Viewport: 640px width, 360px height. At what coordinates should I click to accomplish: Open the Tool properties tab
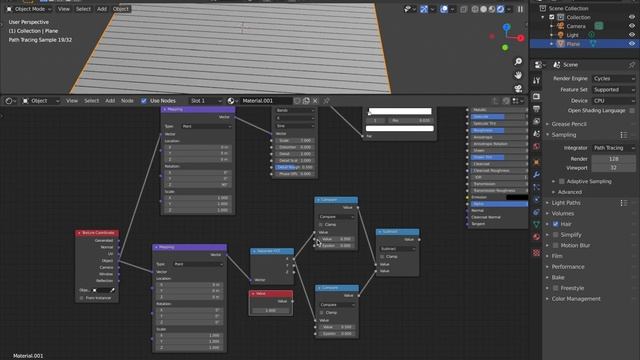point(536,80)
